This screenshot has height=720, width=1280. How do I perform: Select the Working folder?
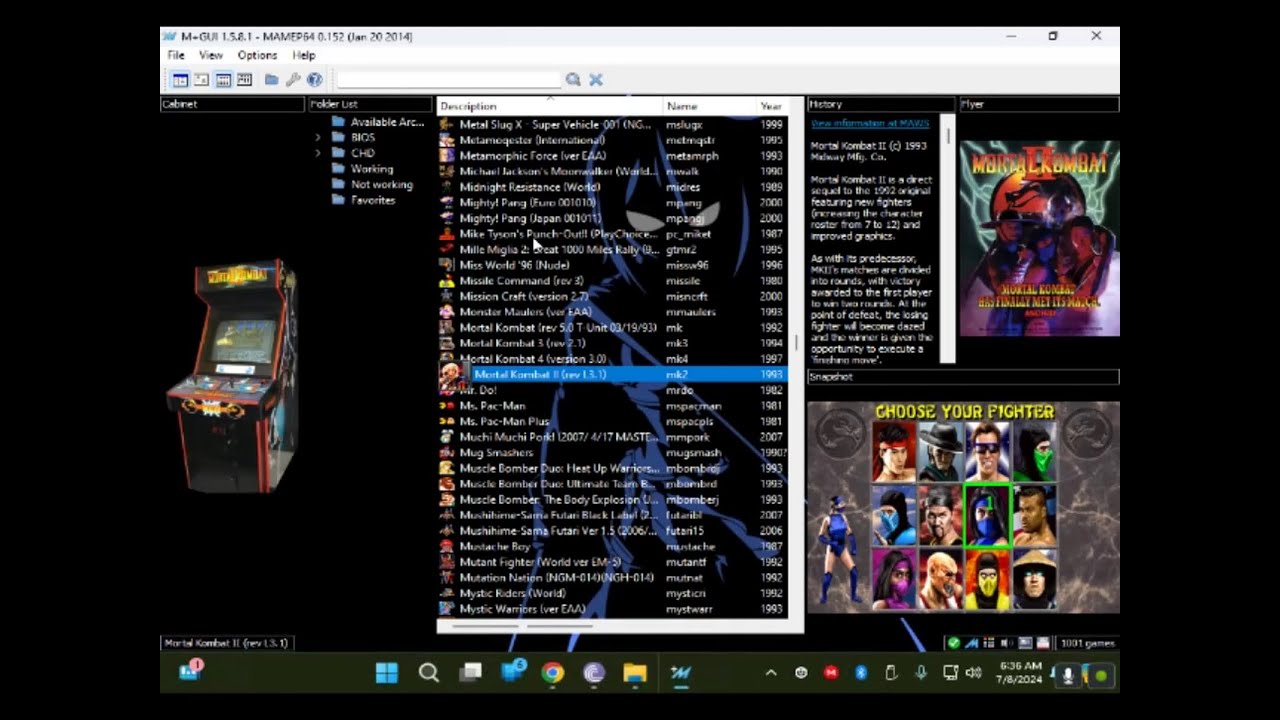click(x=363, y=169)
